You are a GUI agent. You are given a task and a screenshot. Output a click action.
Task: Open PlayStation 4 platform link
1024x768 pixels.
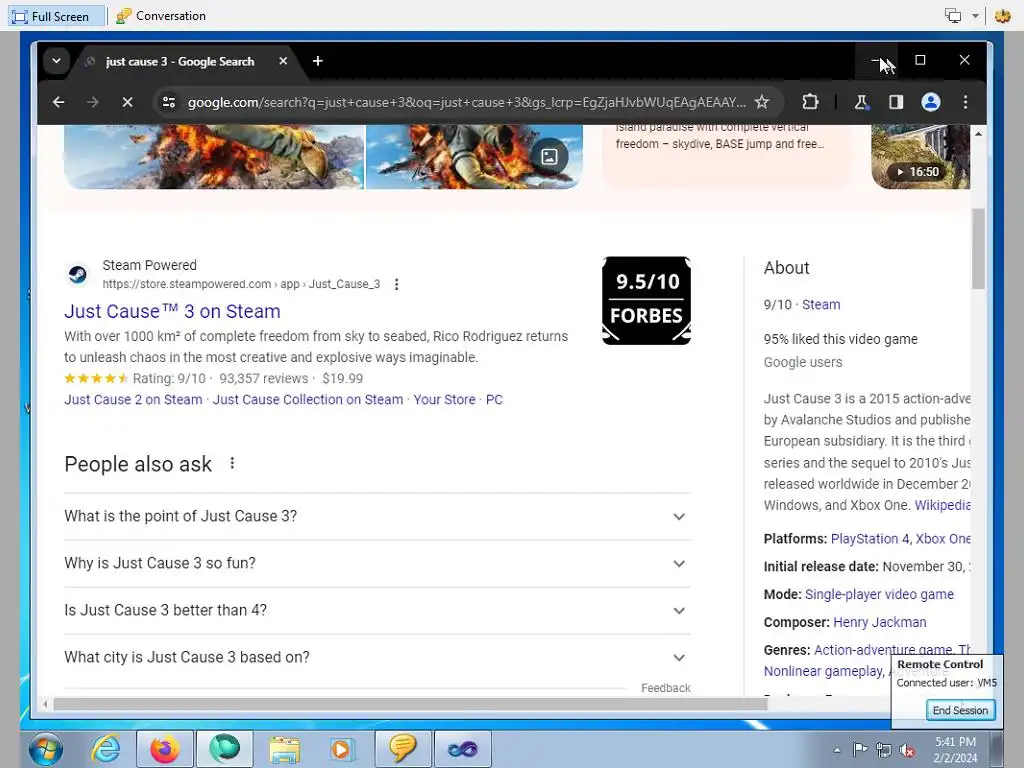870,539
